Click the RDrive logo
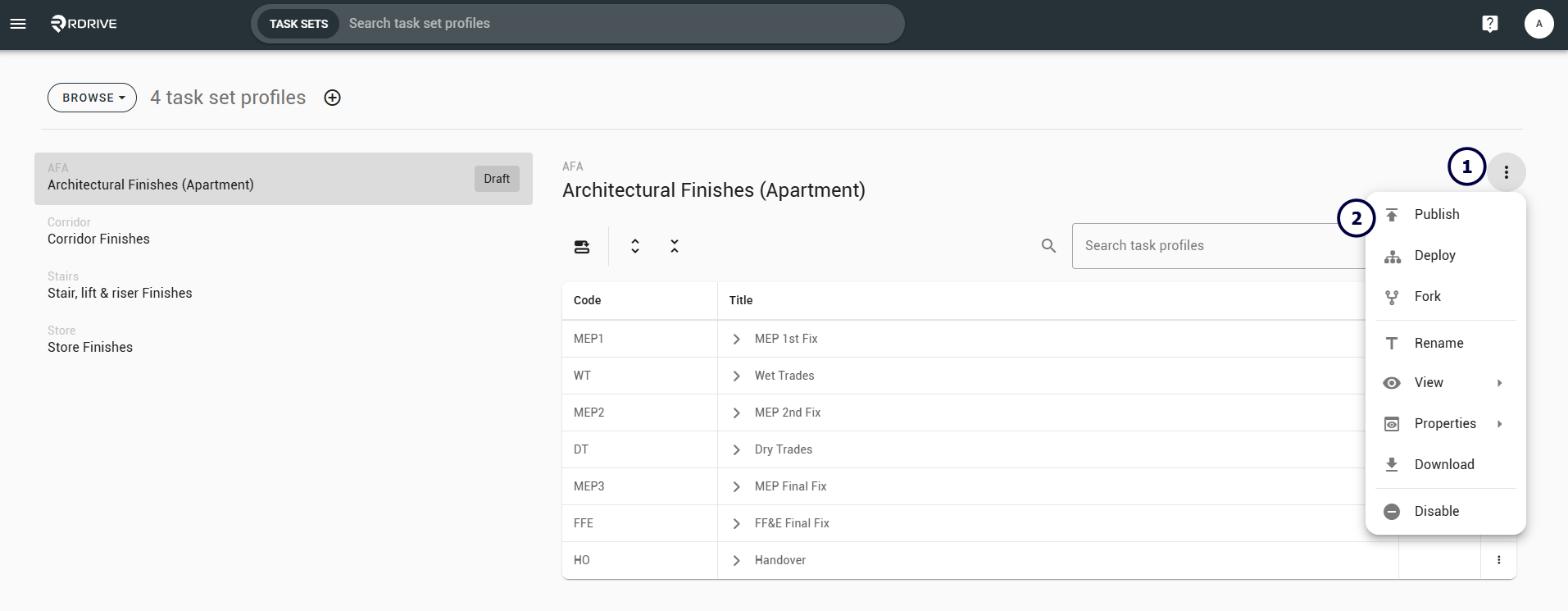This screenshot has height=611, width=1568. (x=84, y=24)
